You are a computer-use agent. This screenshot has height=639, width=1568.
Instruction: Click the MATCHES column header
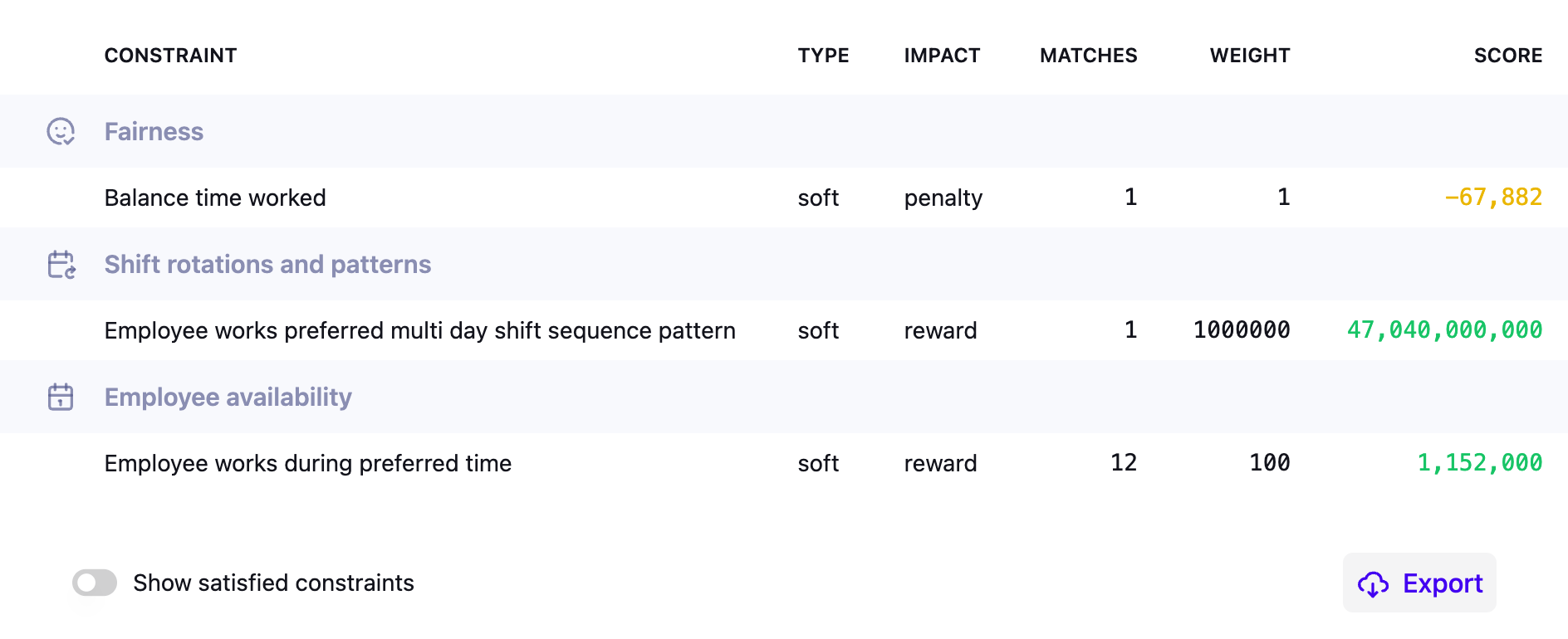(x=1088, y=56)
